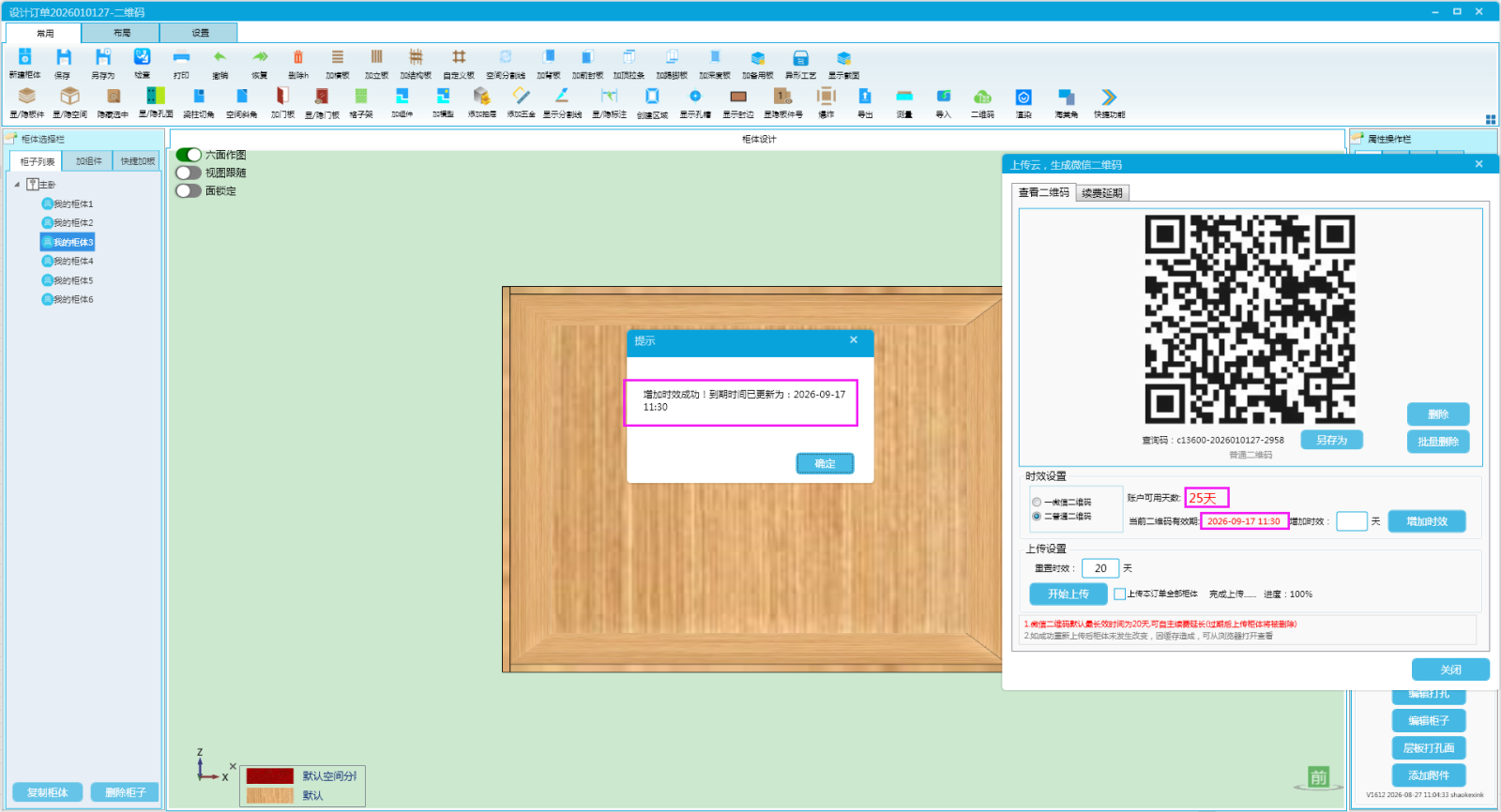
Task: Select the 加立板 (add vertical board) tool
Action: [x=376, y=57]
